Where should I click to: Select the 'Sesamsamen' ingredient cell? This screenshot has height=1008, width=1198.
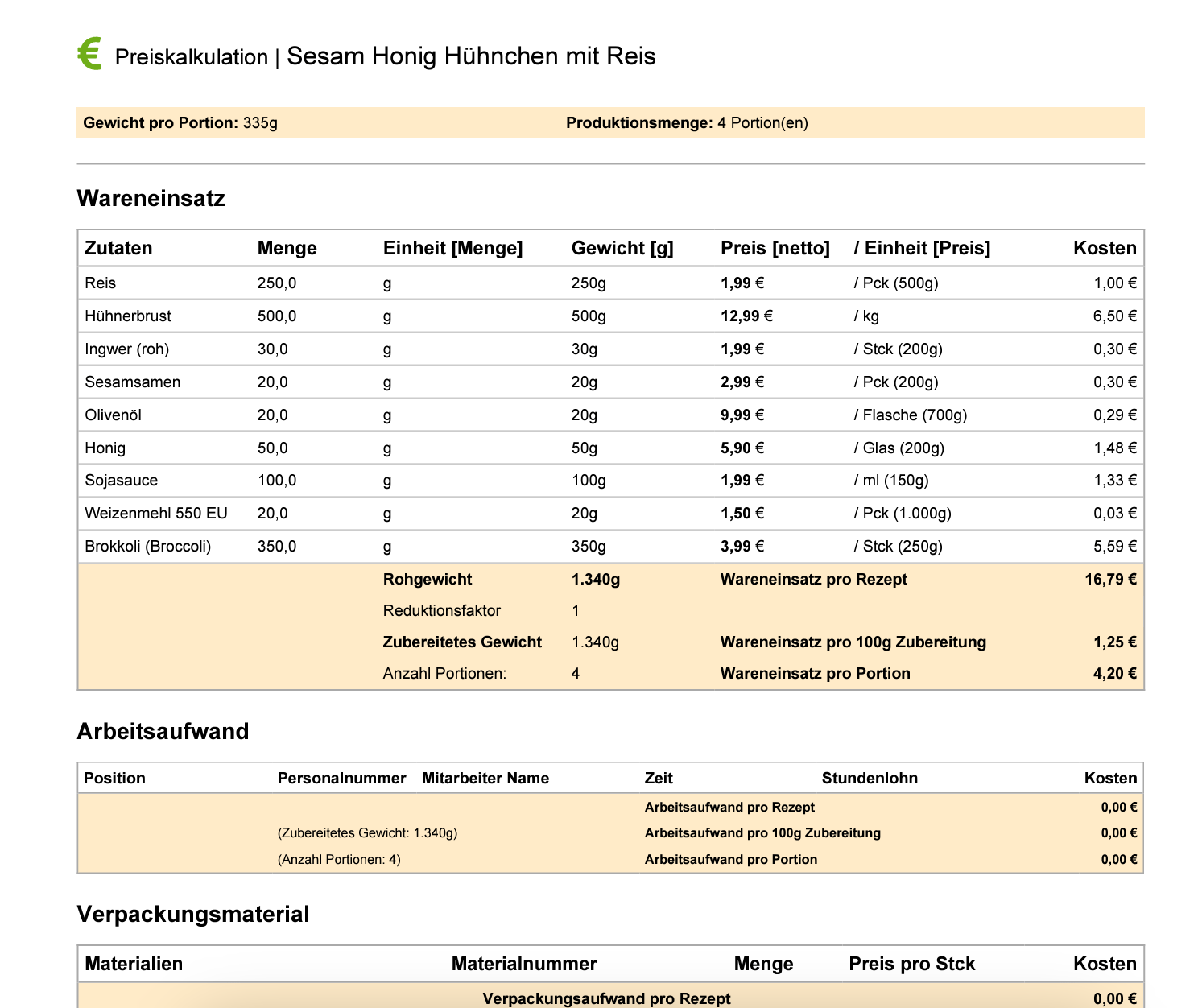[133, 382]
